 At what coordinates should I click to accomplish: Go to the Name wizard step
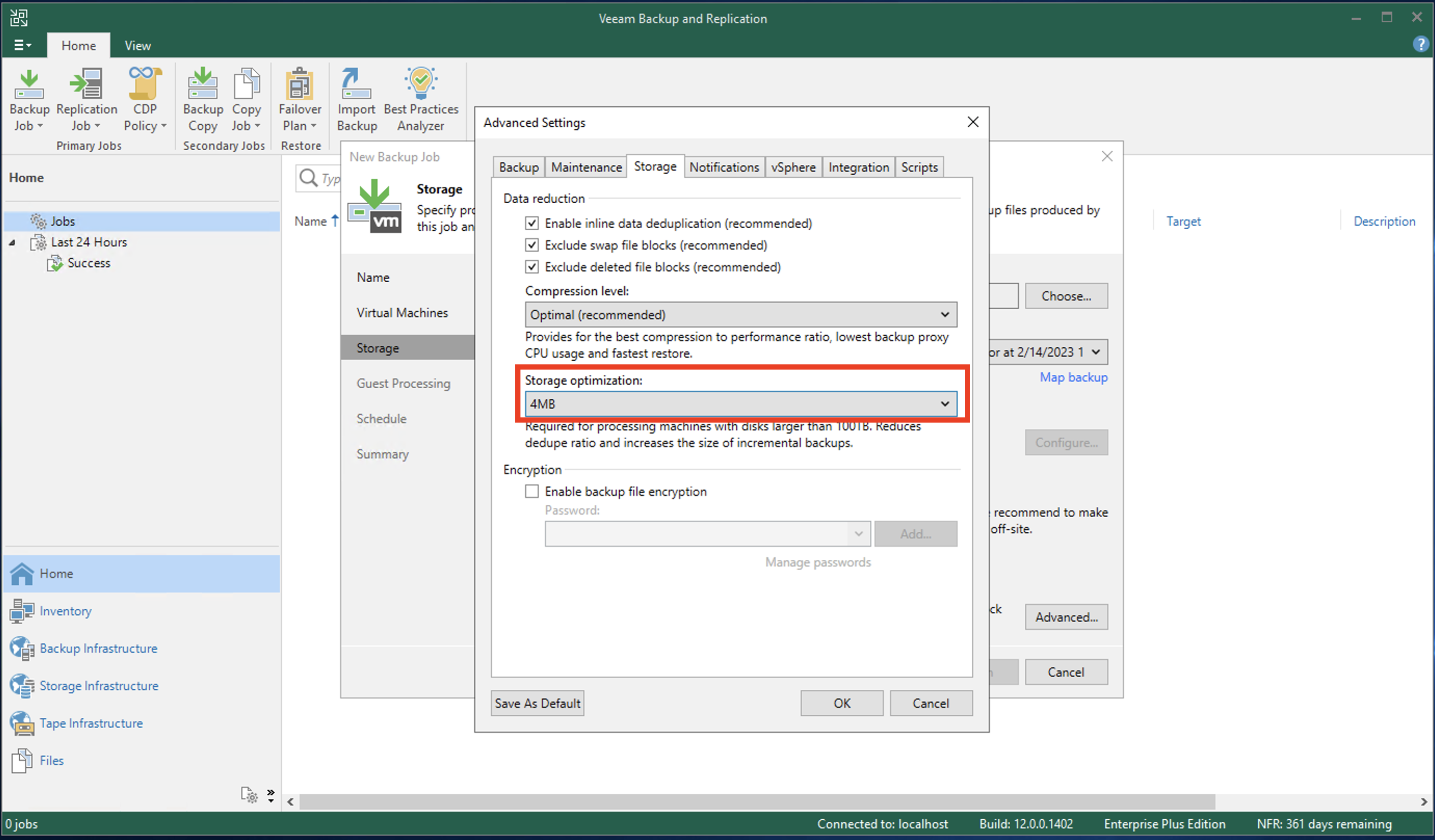click(x=373, y=278)
